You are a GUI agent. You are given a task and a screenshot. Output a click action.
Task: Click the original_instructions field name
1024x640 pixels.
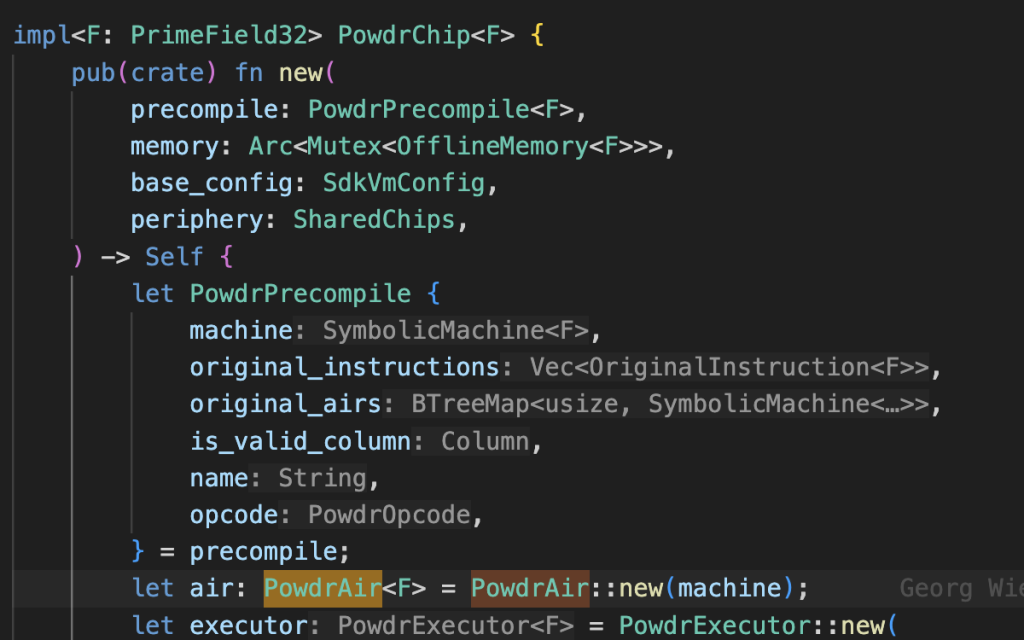[344, 367]
